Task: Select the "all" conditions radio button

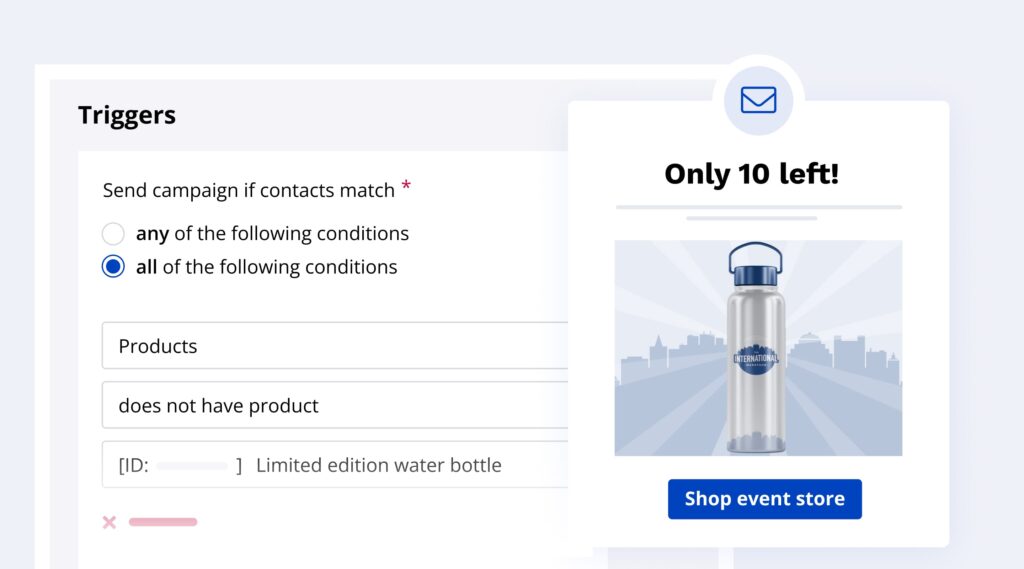Action: (114, 267)
